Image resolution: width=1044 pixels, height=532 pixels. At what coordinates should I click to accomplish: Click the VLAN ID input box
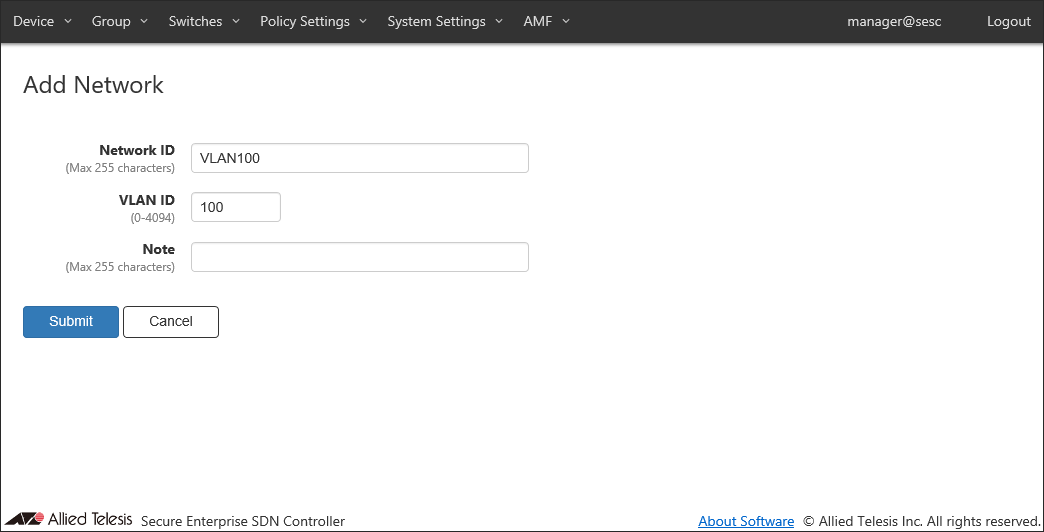pyautogui.click(x=235, y=207)
